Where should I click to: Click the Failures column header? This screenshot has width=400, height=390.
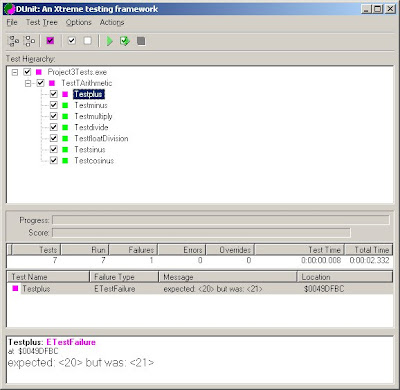(x=134, y=250)
